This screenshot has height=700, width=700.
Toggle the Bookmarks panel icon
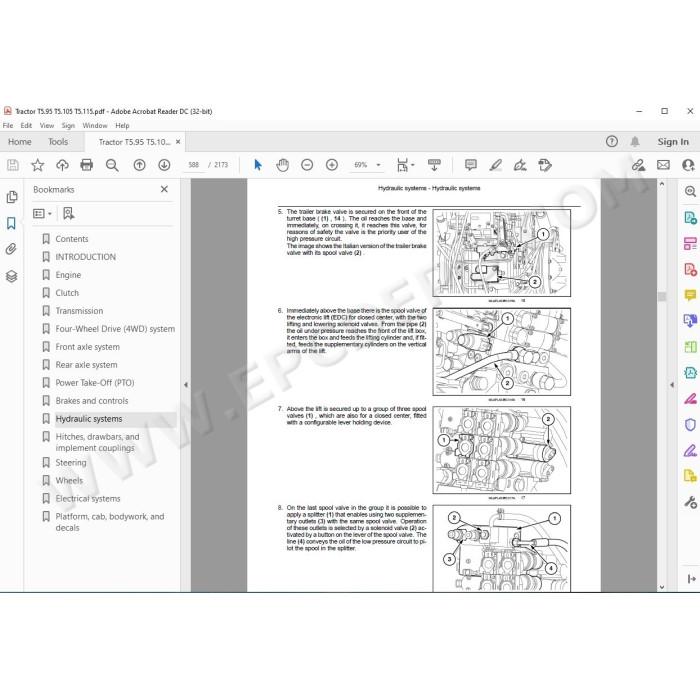point(12,223)
